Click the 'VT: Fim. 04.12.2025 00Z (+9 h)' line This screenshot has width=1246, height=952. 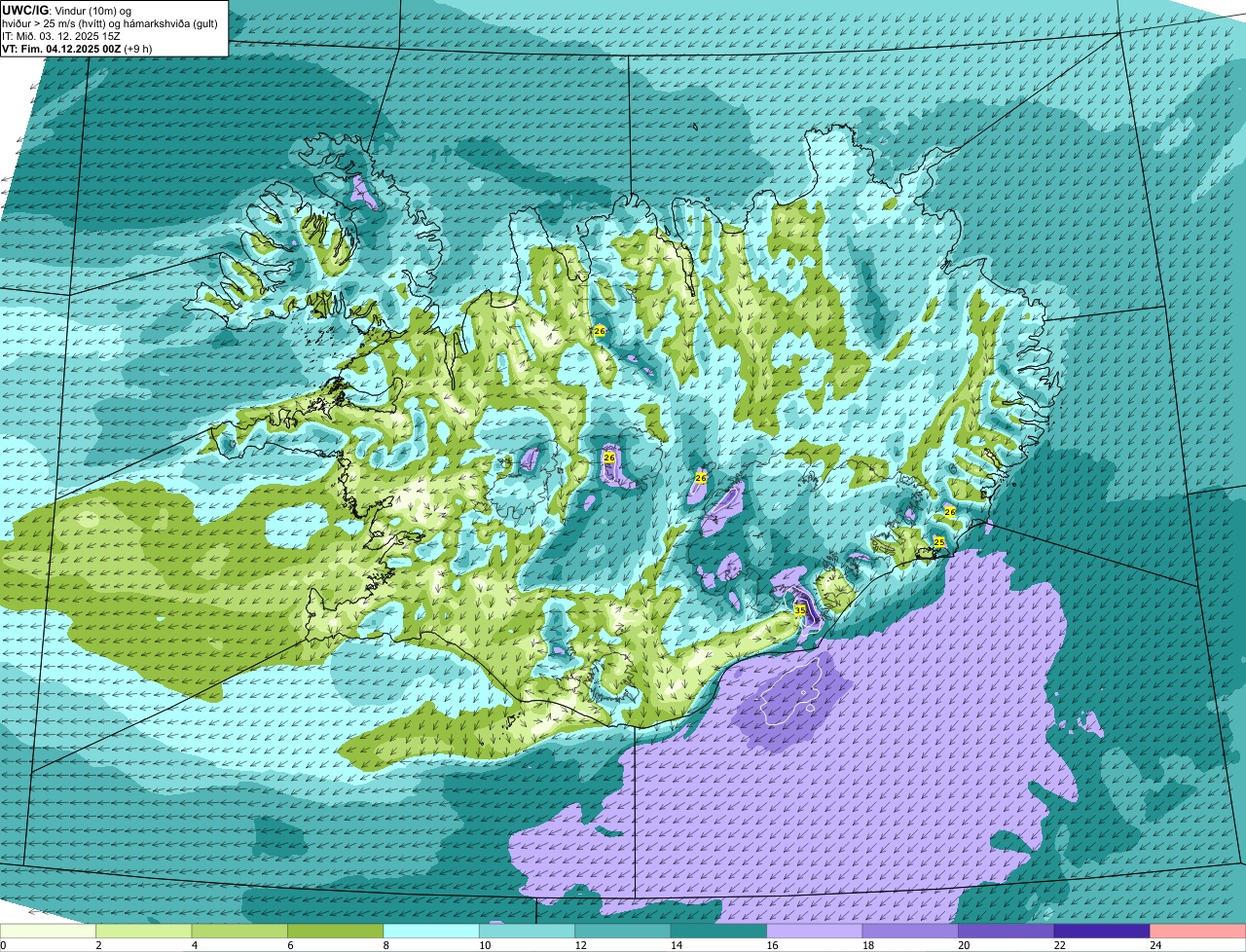77,48
